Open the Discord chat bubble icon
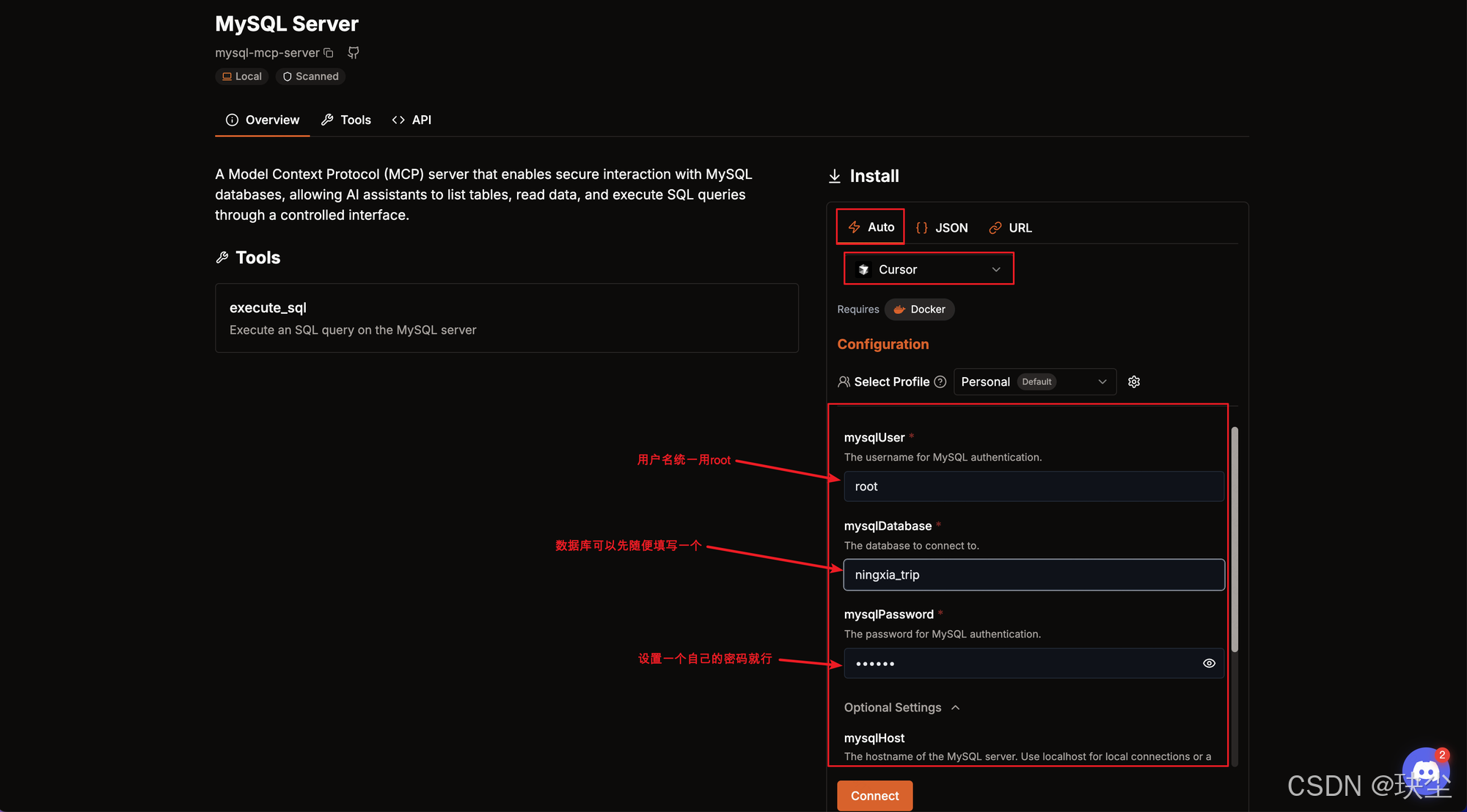This screenshot has width=1467, height=812. (x=1425, y=772)
